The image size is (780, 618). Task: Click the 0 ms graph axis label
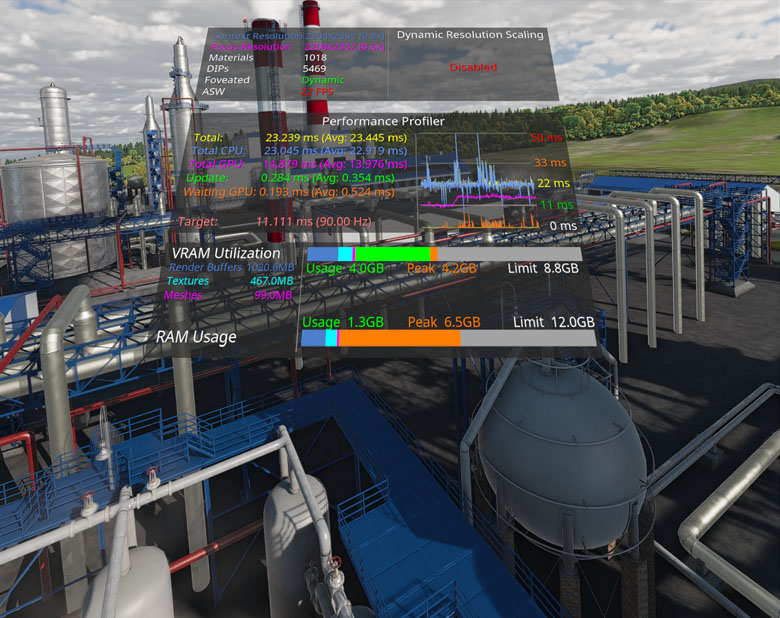tap(563, 226)
